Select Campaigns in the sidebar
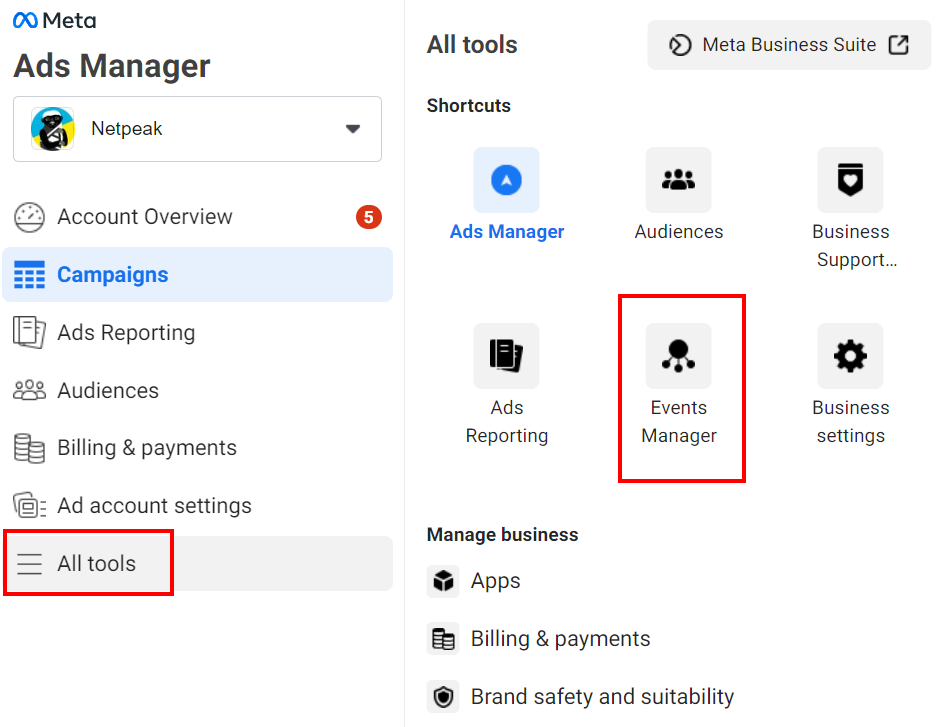The width and height of the screenshot is (945, 727). click(x=197, y=275)
